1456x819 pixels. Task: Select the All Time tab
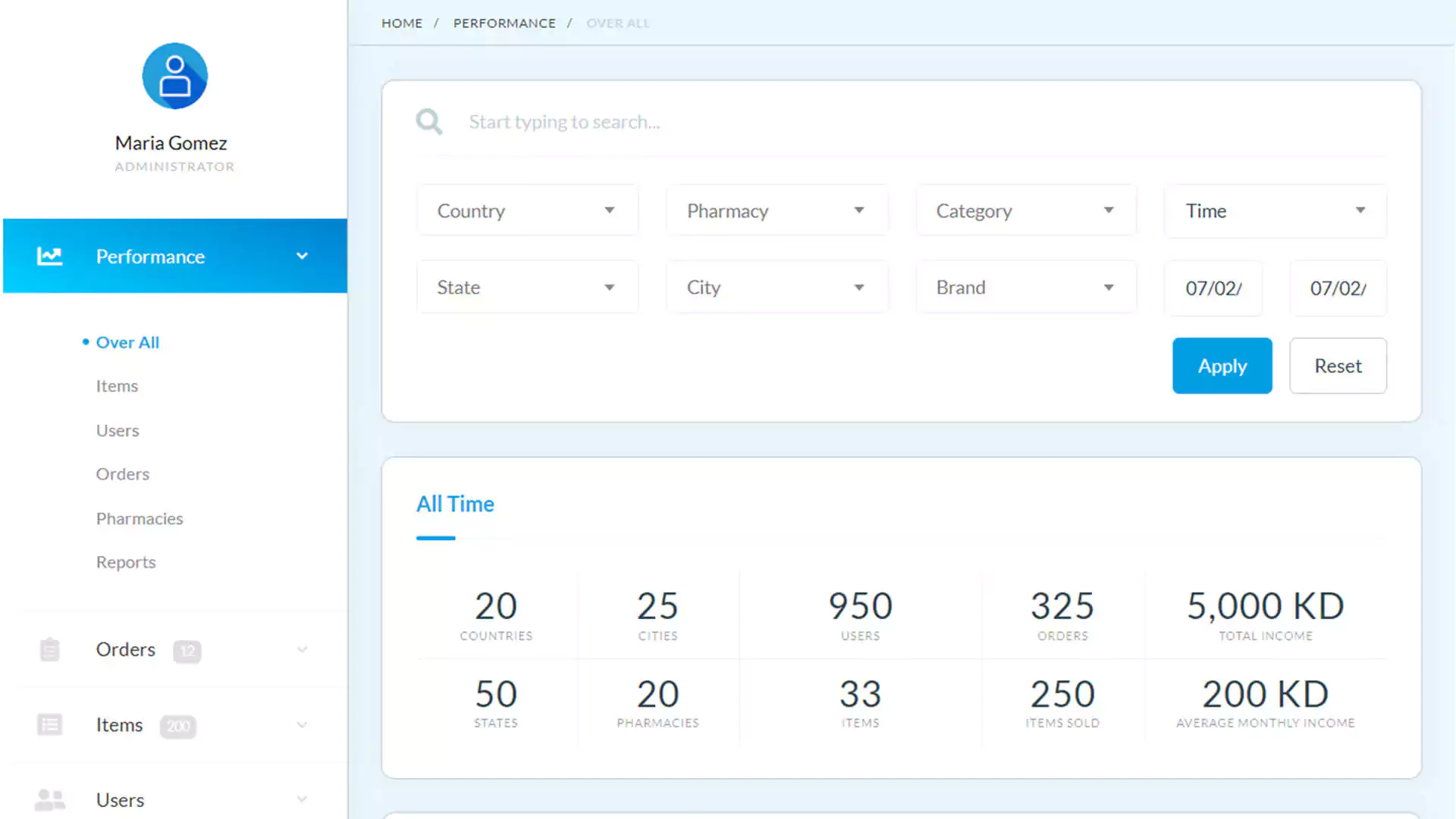tap(455, 504)
